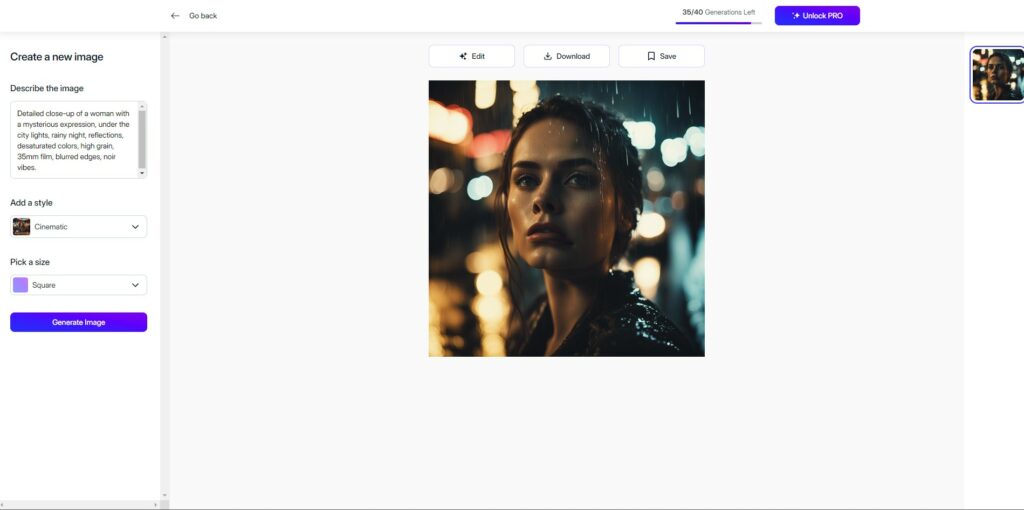Click the bookmark icon on Save
Screen dimensions: 1024x510
point(651,56)
